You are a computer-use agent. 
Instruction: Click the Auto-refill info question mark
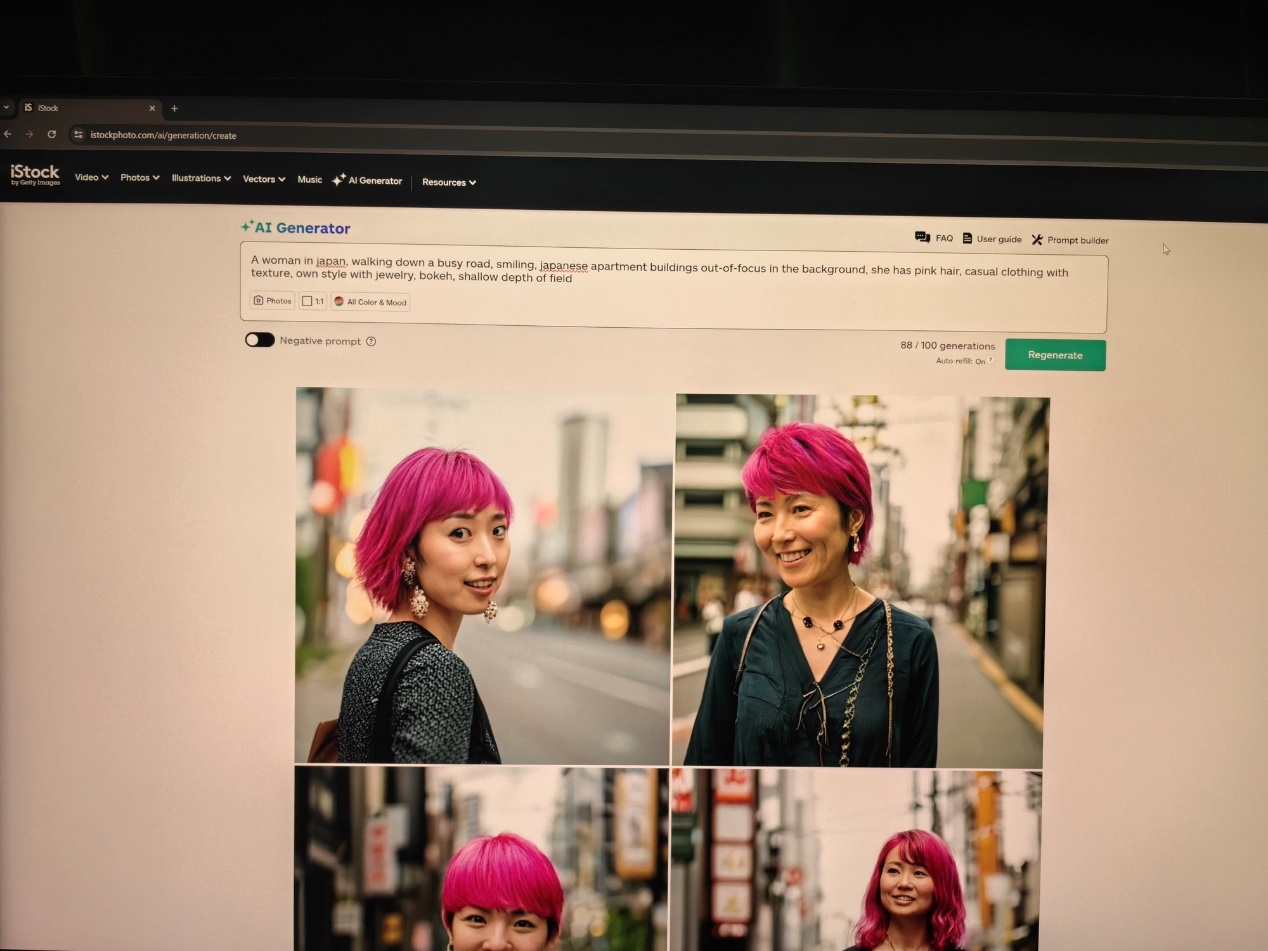click(991, 360)
